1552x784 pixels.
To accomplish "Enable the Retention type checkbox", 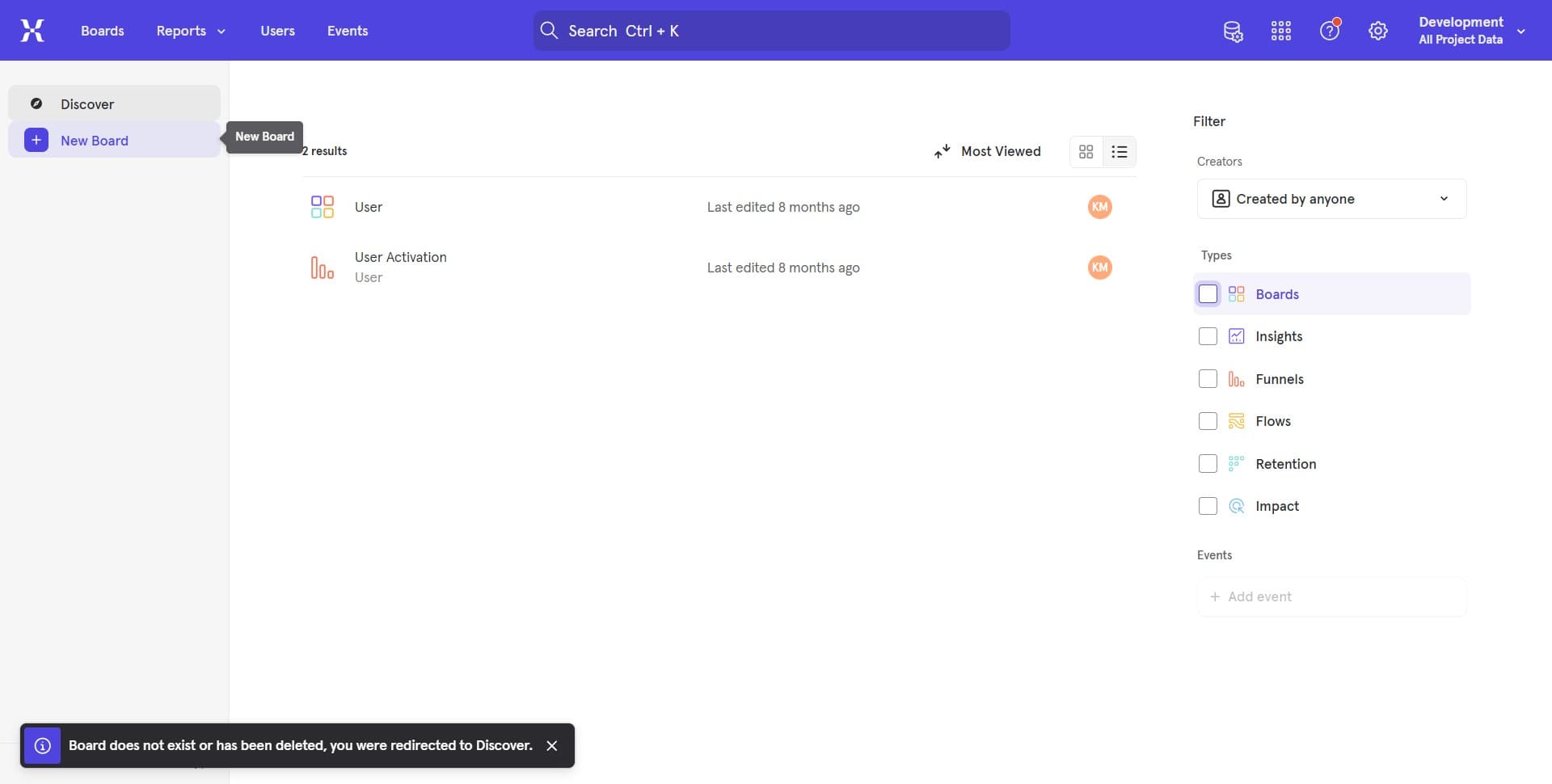I will 1208,463.
